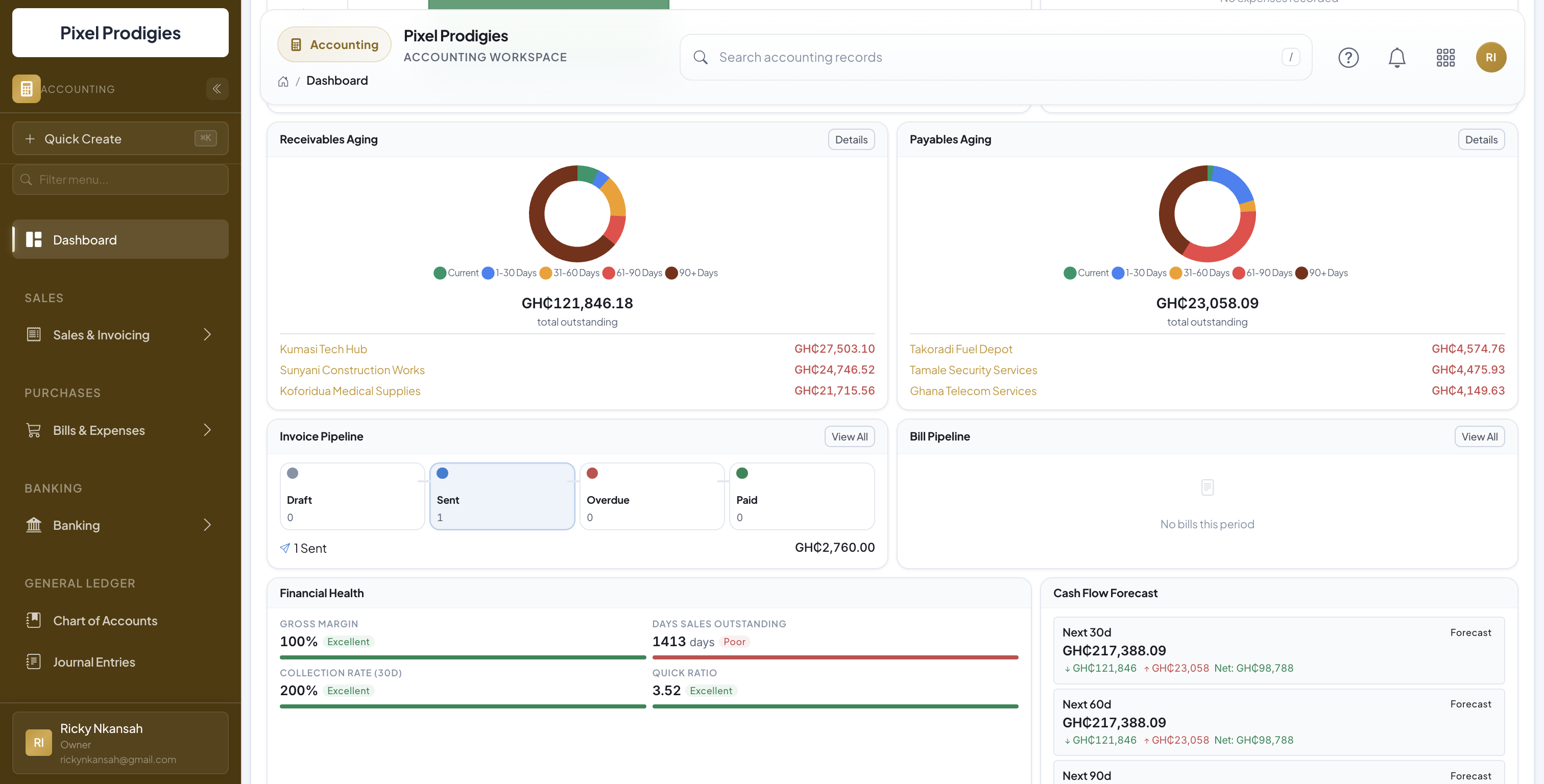This screenshot has width=1544, height=784.
Task: Toggle the 90+ Days legend in Receivables Aging
Action: (x=691, y=273)
